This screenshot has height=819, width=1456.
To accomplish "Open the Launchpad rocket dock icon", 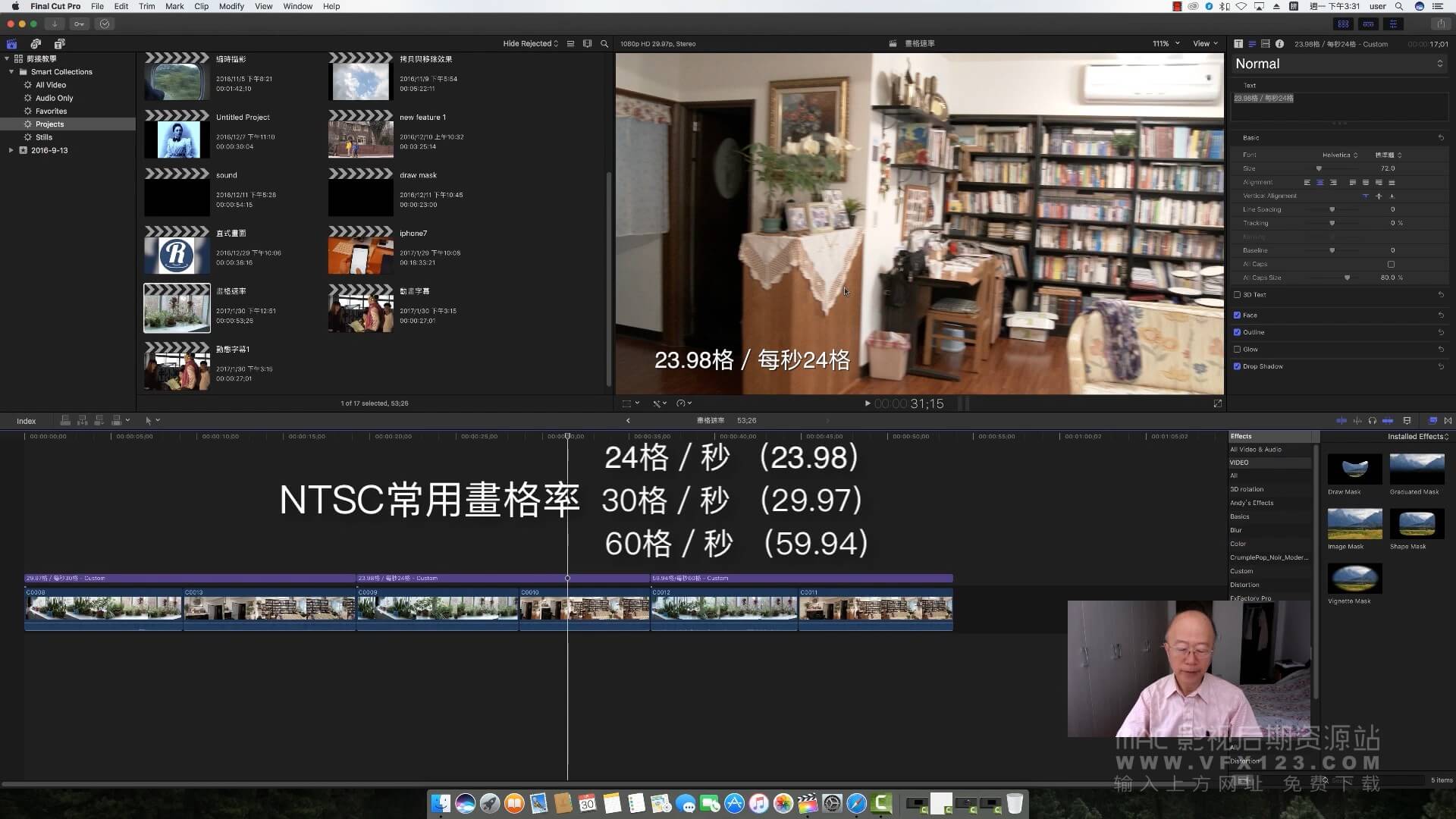I will (x=490, y=803).
